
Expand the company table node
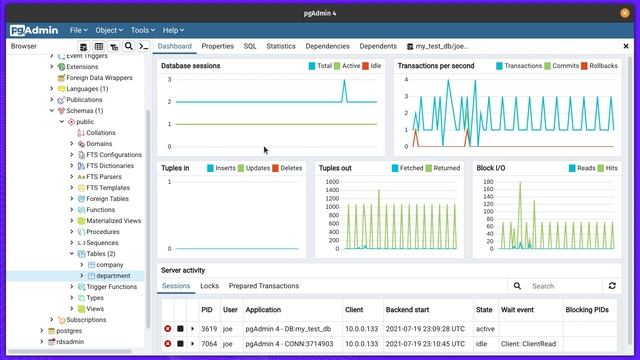coord(82,265)
